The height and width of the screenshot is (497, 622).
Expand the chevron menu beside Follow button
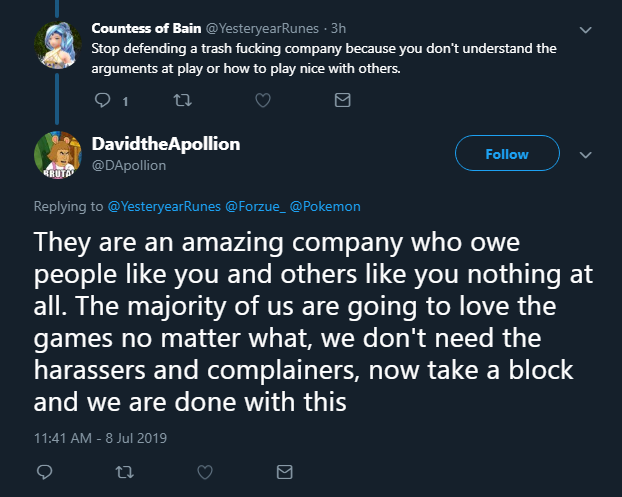(x=586, y=155)
